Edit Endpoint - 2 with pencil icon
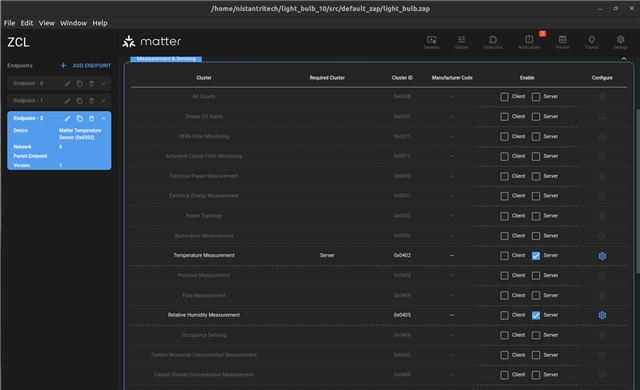 click(x=67, y=118)
